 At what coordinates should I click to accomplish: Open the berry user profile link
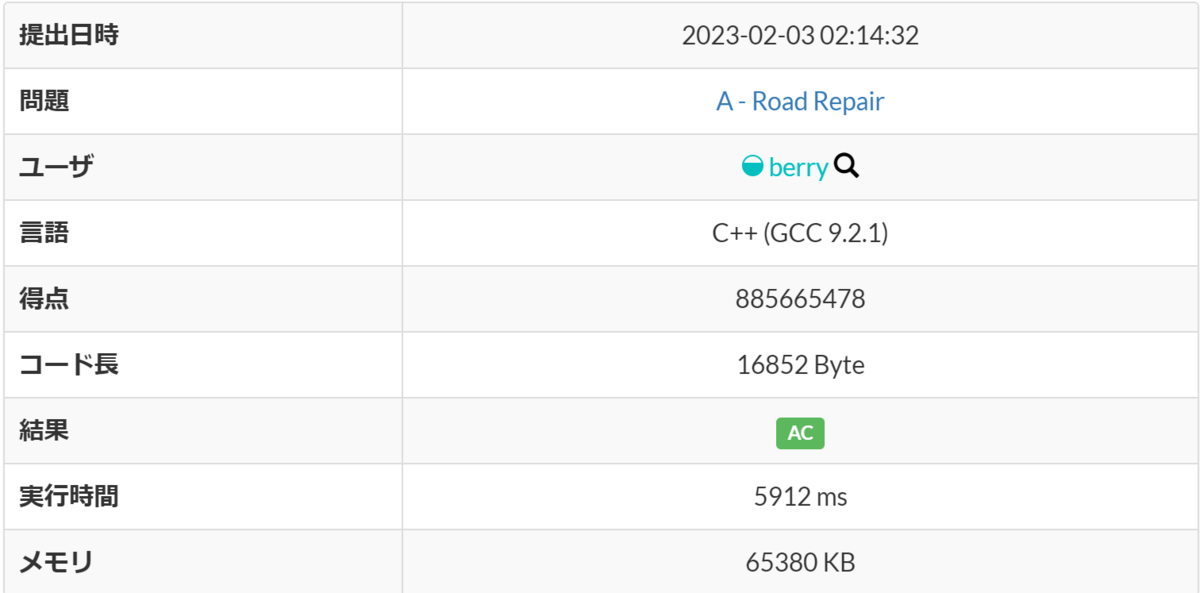[799, 168]
